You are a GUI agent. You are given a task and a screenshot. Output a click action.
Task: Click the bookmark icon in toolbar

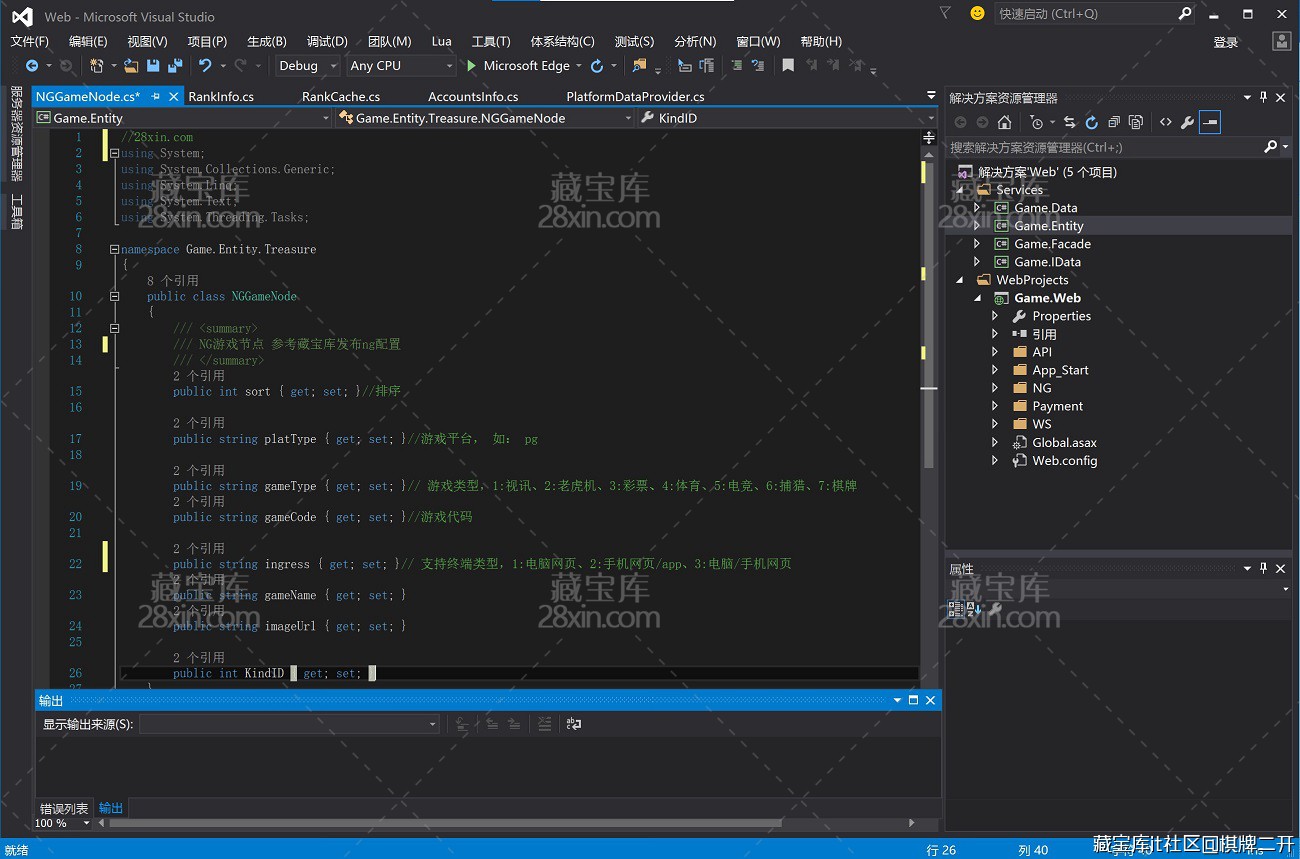(788, 66)
